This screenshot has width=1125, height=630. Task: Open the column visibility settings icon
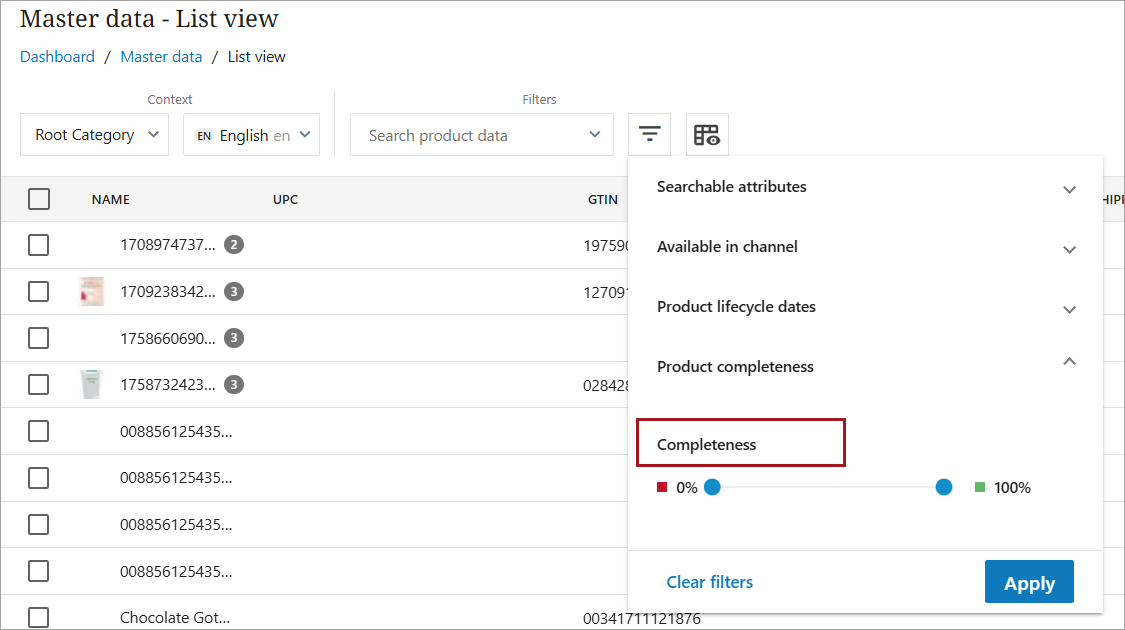[707, 135]
